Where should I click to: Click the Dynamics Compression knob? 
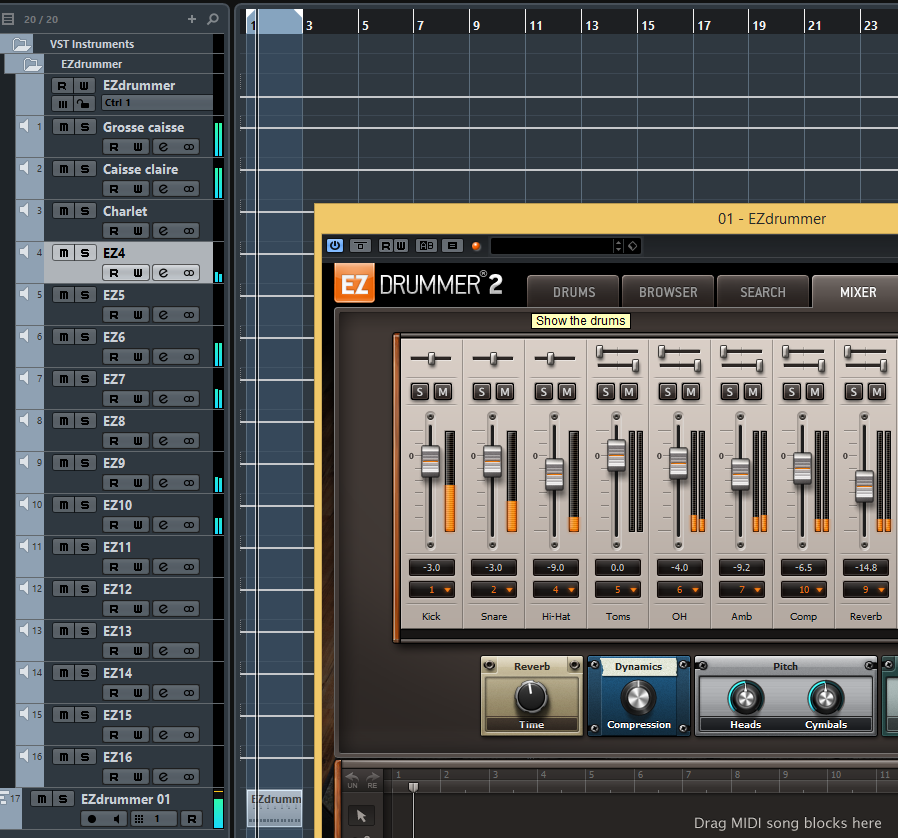pos(638,697)
